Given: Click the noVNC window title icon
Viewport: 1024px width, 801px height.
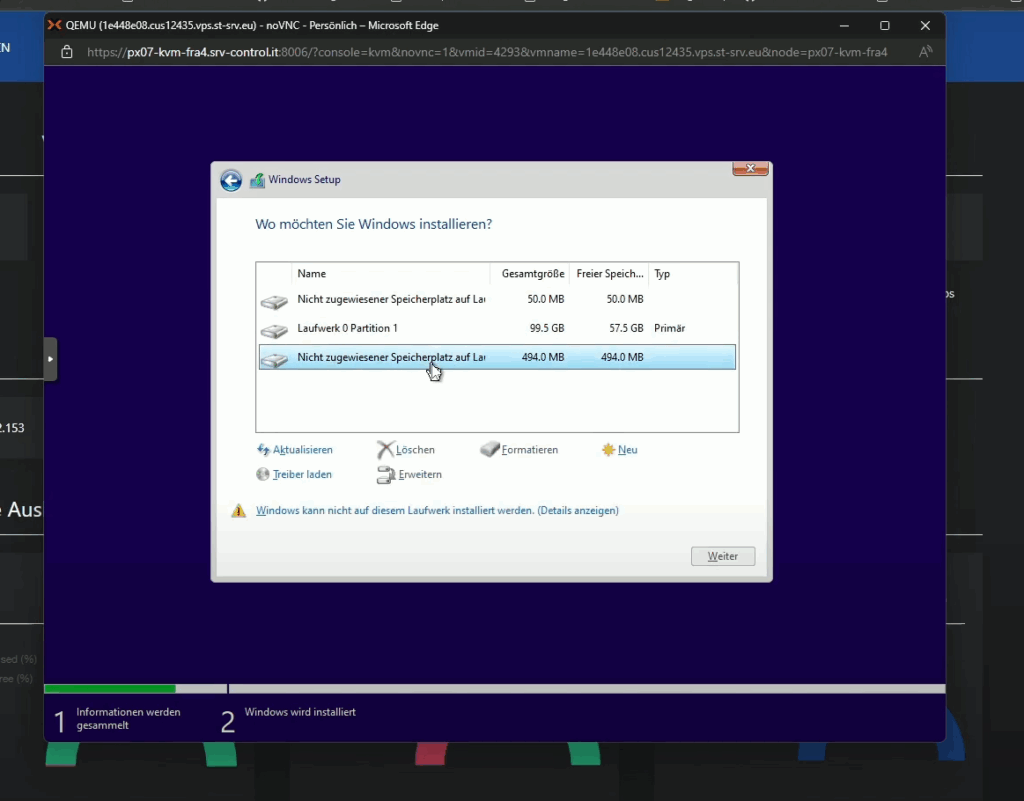Looking at the screenshot, I should (55, 25).
